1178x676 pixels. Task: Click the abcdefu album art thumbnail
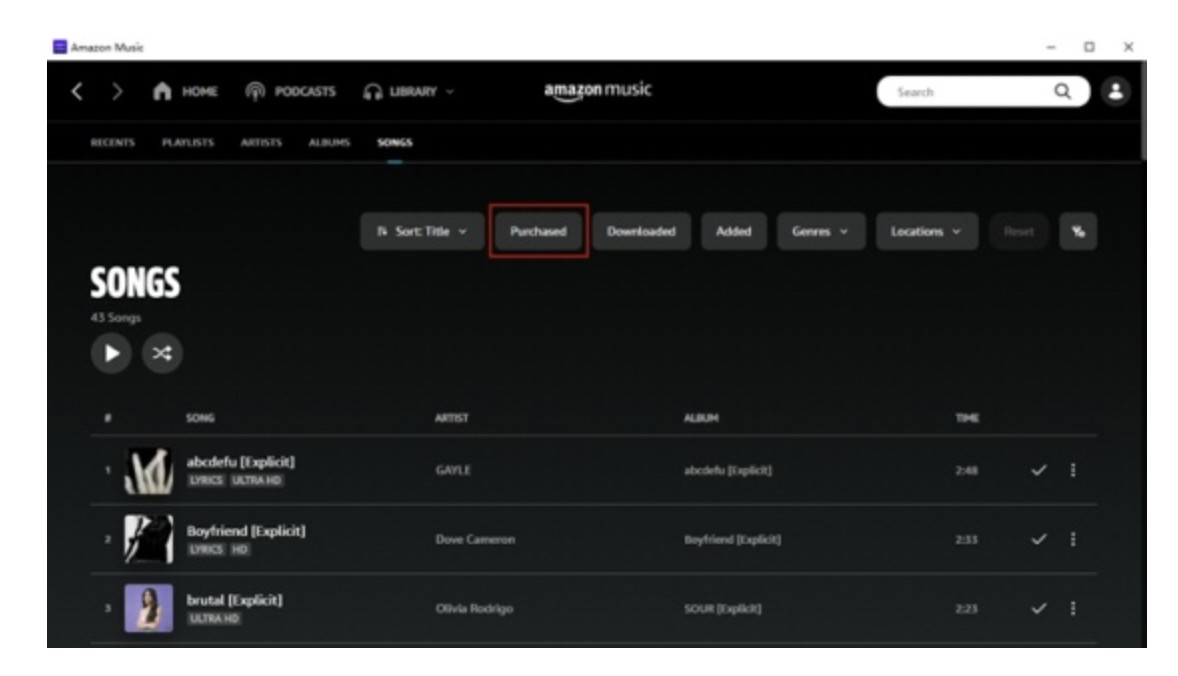[x=149, y=470]
